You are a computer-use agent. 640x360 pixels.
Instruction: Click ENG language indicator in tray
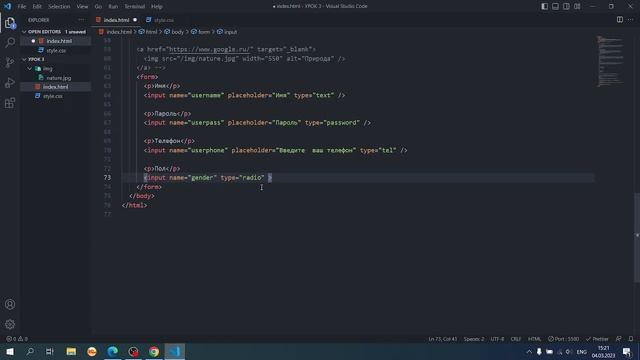click(x=581, y=352)
